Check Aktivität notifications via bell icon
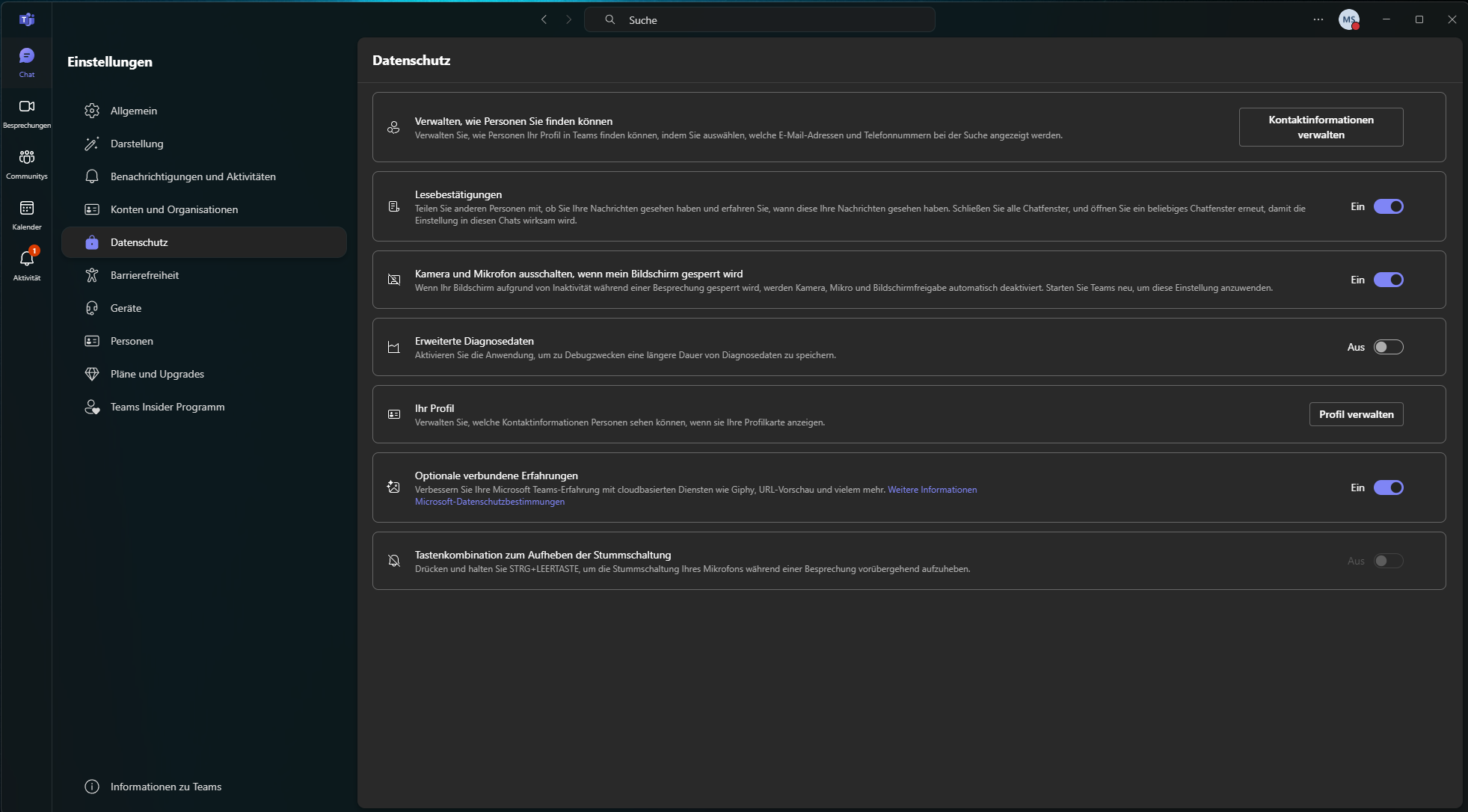 click(26, 262)
